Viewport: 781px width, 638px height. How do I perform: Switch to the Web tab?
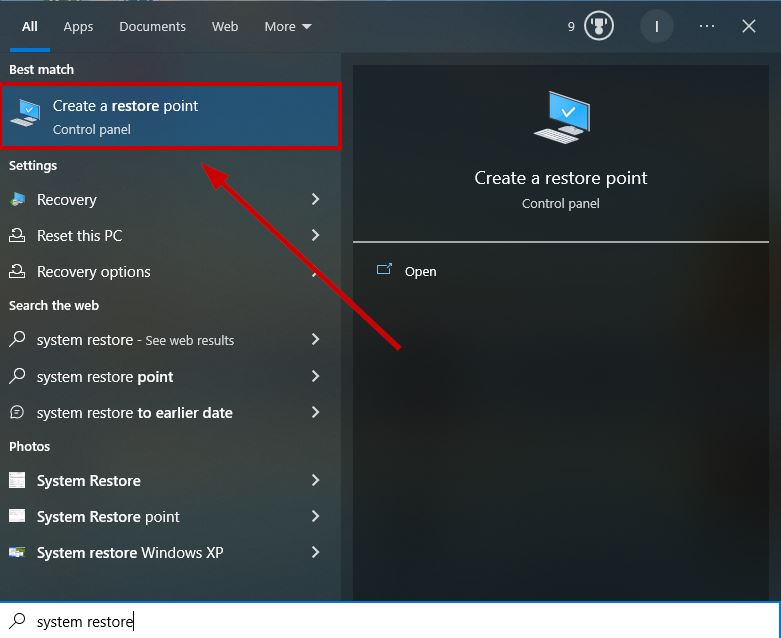tap(225, 26)
